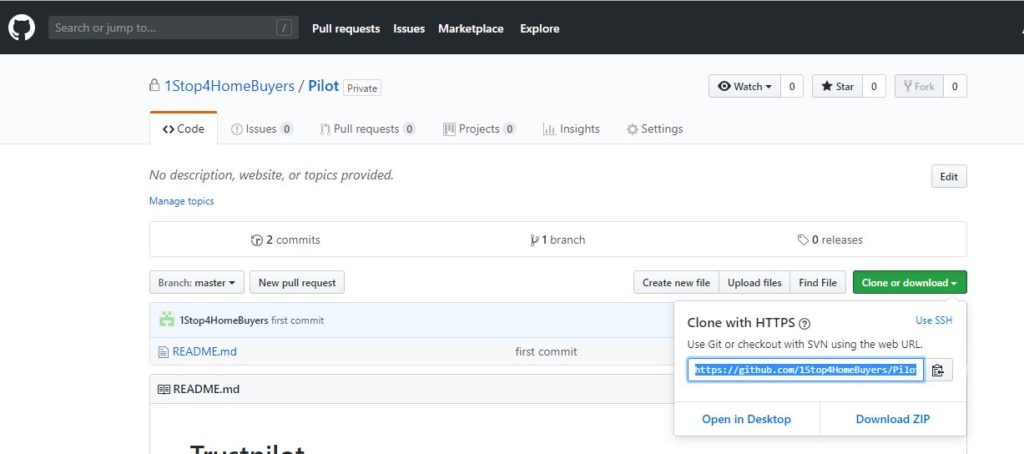Click the New pull request button
This screenshot has height=454, width=1024.
tap(297, 283)
